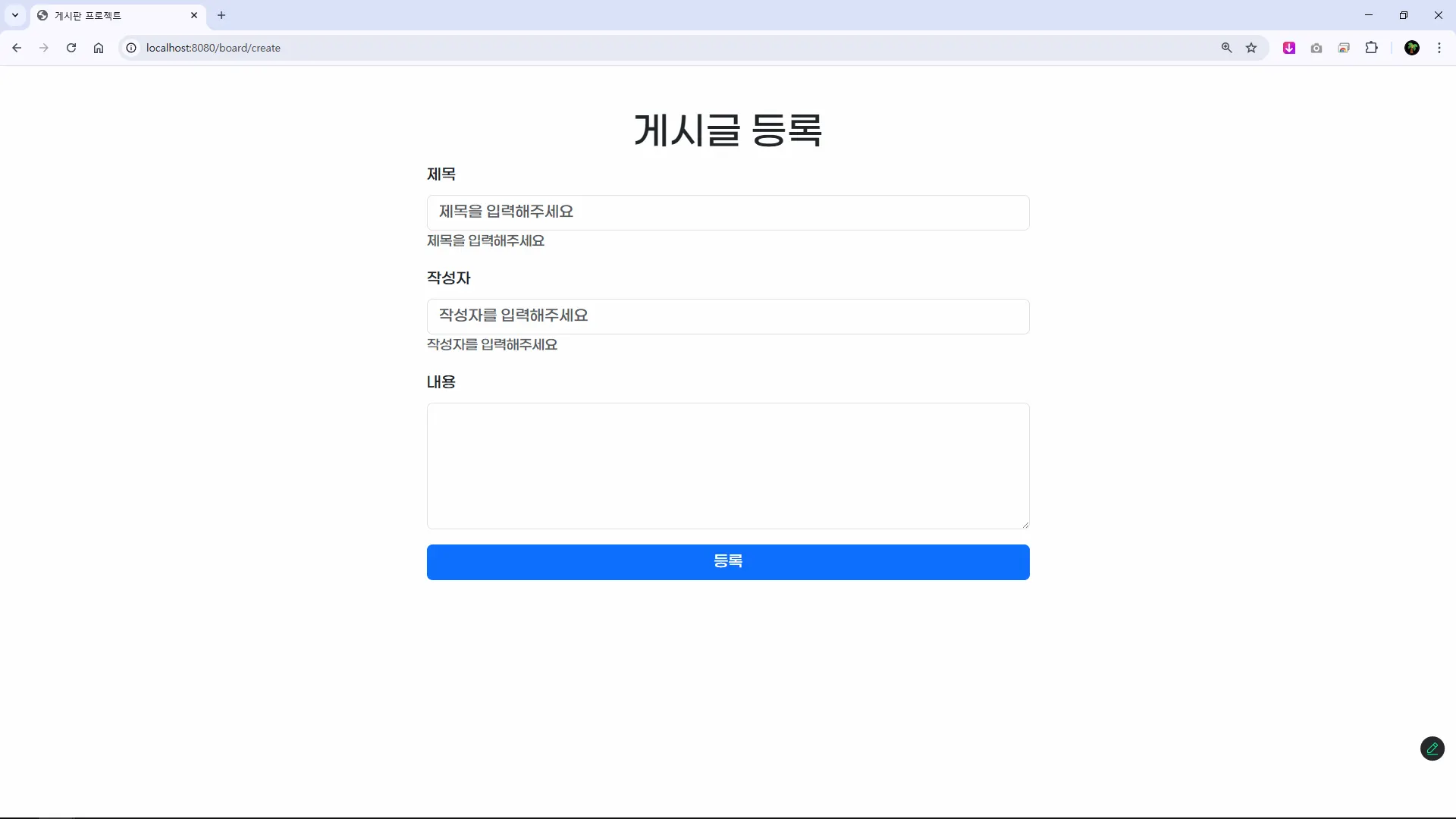Image resolution: width=1456 pixels, height=819 pixels.
Task: Reload the current page
Action: 71,48
